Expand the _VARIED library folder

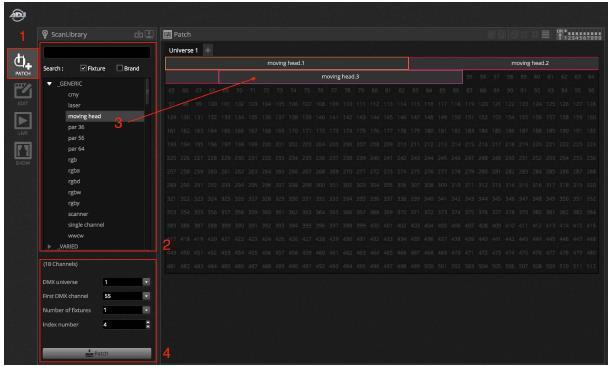click(49, 246)
